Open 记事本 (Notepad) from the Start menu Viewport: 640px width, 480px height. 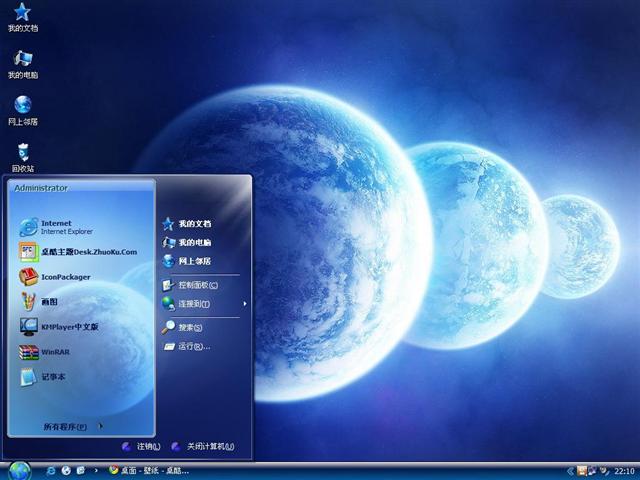[50, 377]
